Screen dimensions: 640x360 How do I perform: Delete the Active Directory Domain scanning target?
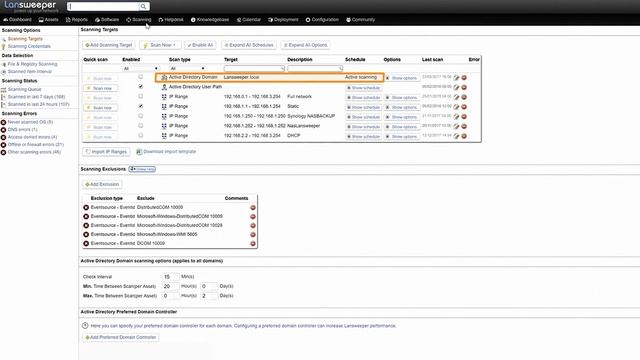pos(464,78)
